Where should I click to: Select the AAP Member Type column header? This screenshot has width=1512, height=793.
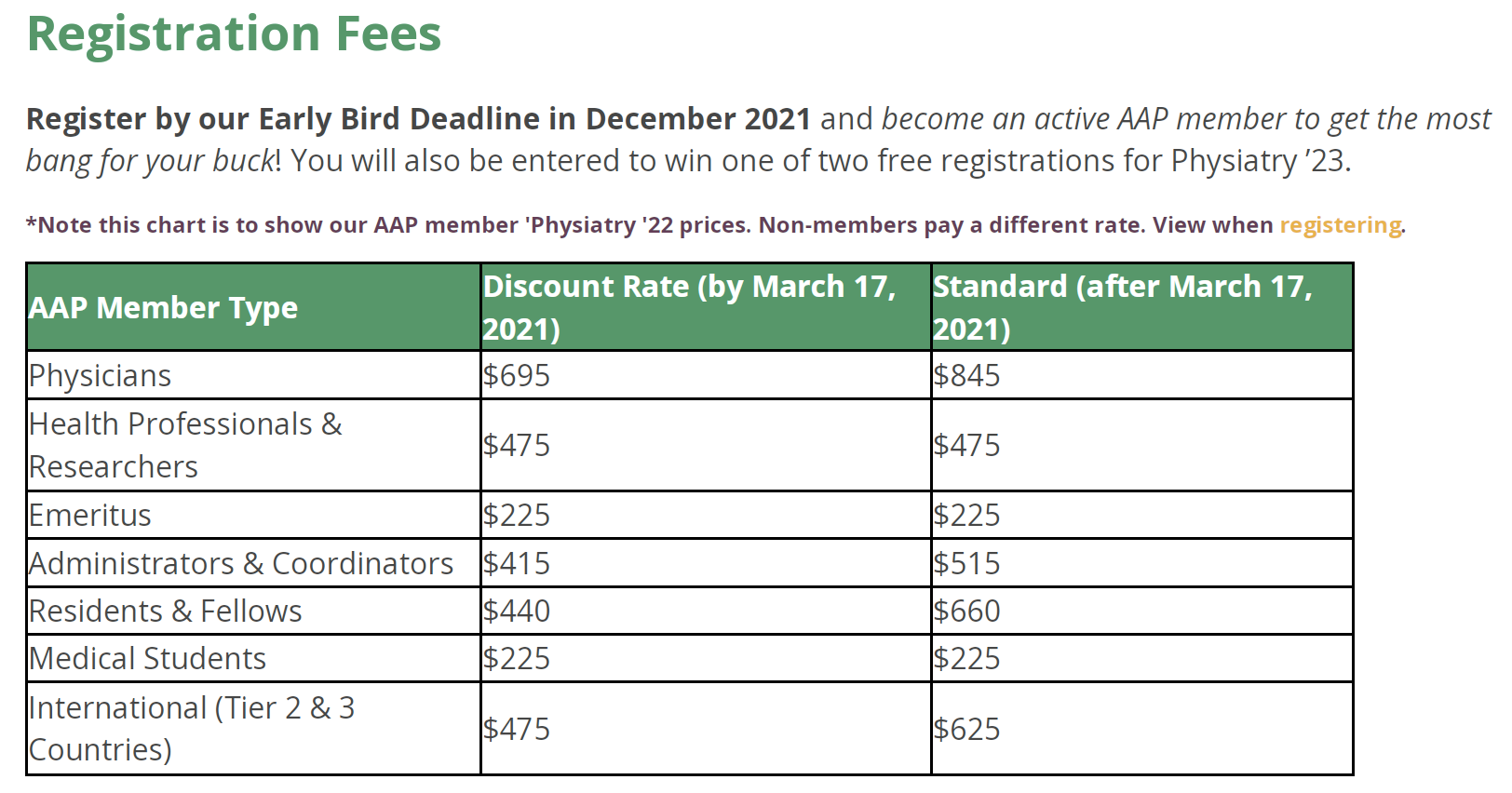pyautogui.click(x=253, y=307)
